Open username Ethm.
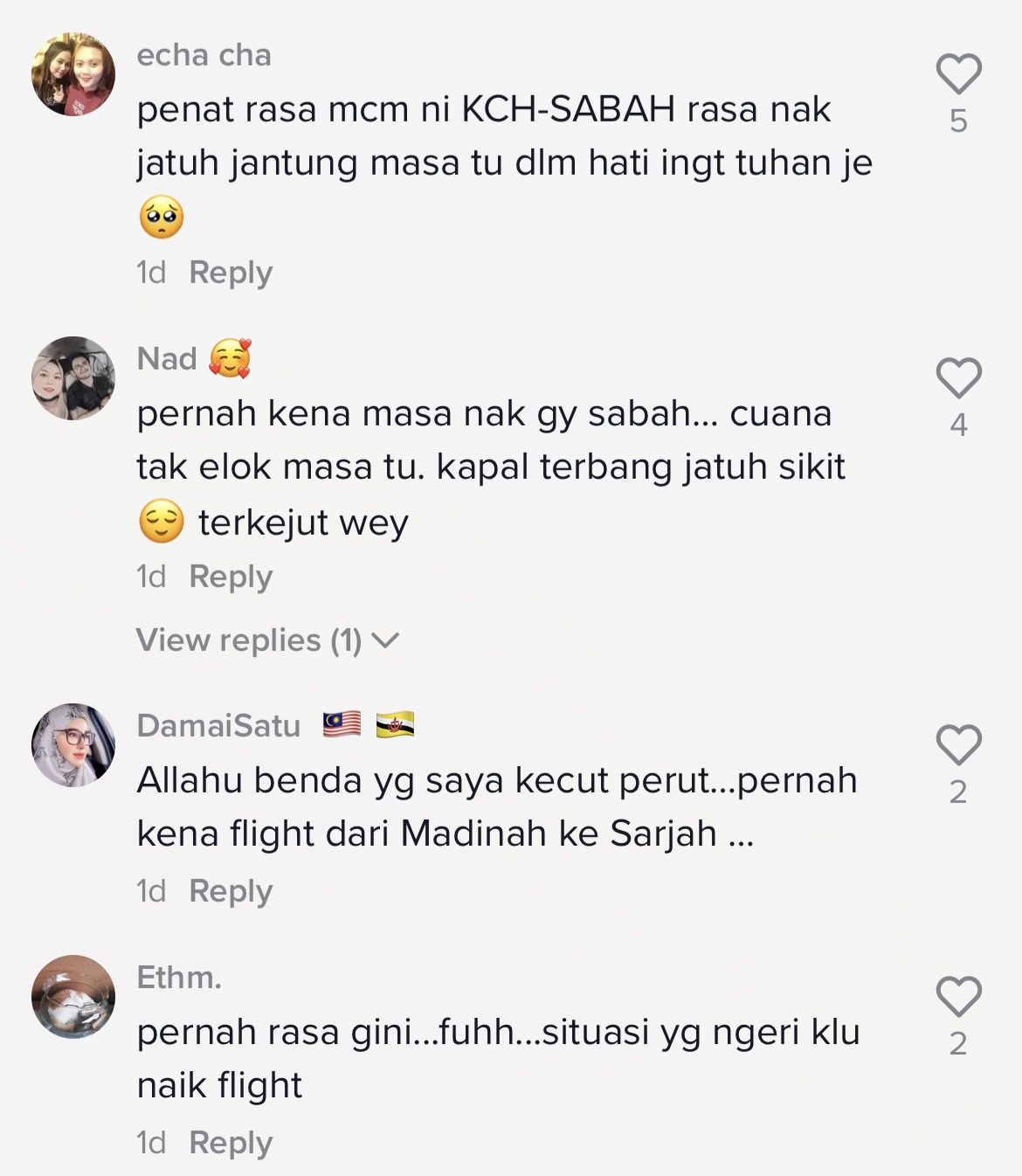Viewport: 1022px width, 1176px height. click(179, 978)
